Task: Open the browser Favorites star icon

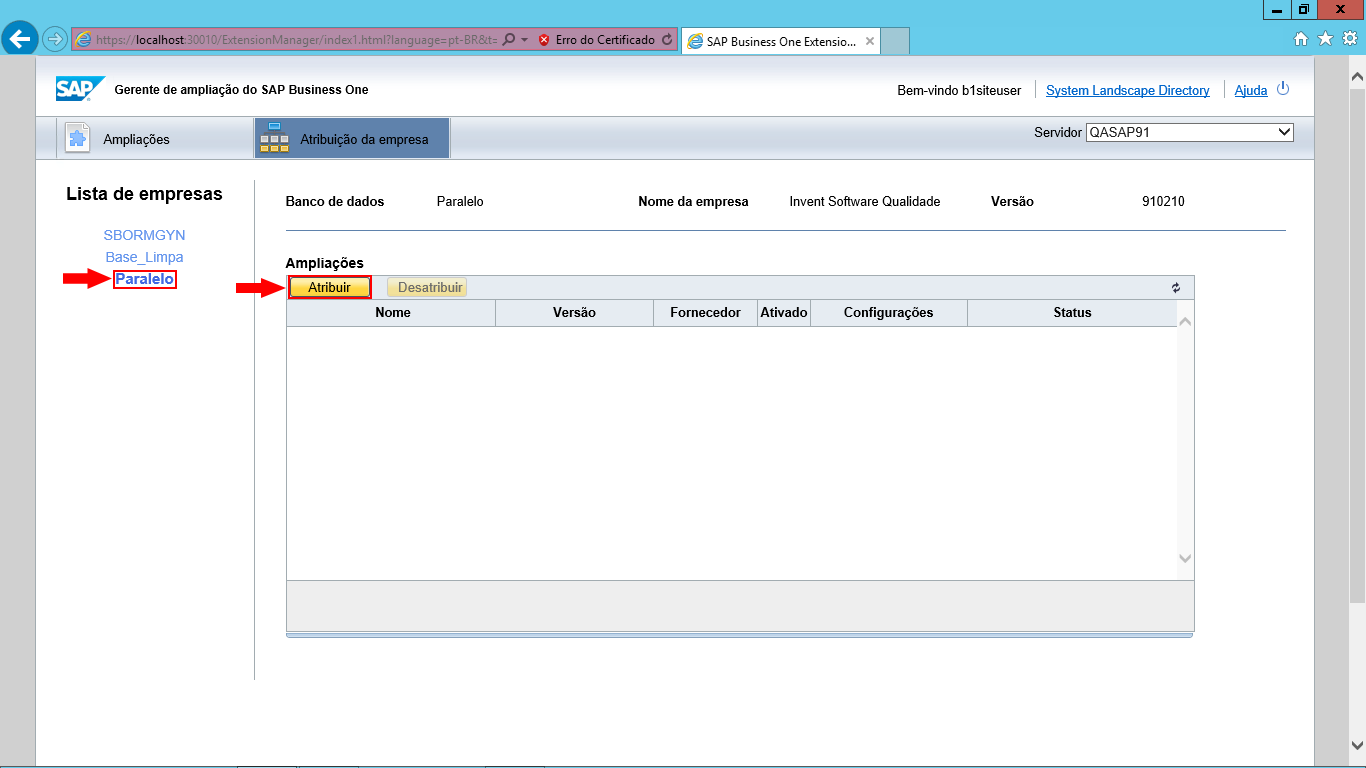Action: point(1325,39)
